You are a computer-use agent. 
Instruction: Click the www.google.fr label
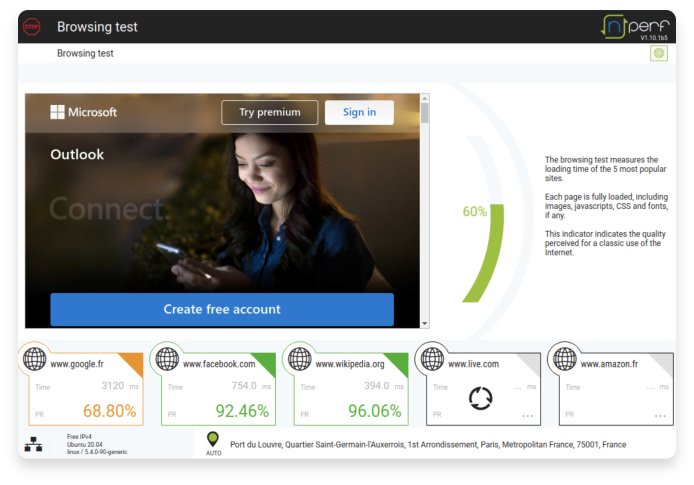(x=77, y=364)
